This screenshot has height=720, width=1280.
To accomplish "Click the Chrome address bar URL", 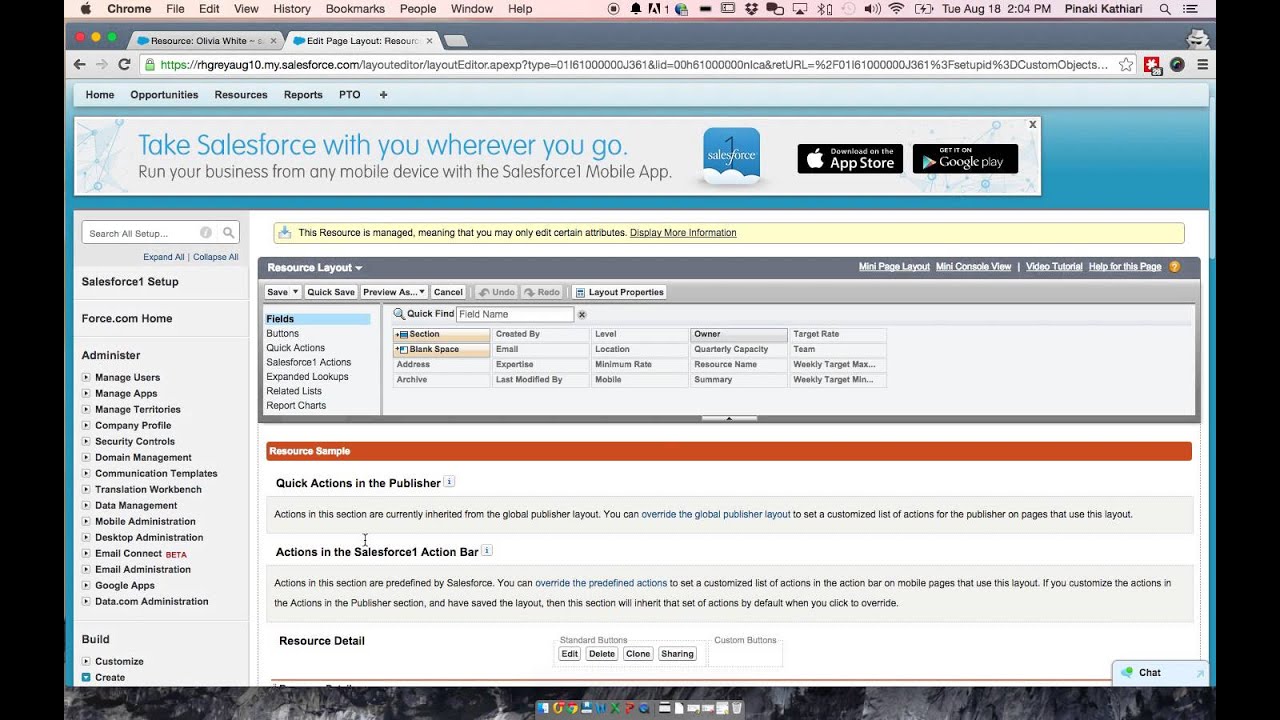I will click(634, 64).
